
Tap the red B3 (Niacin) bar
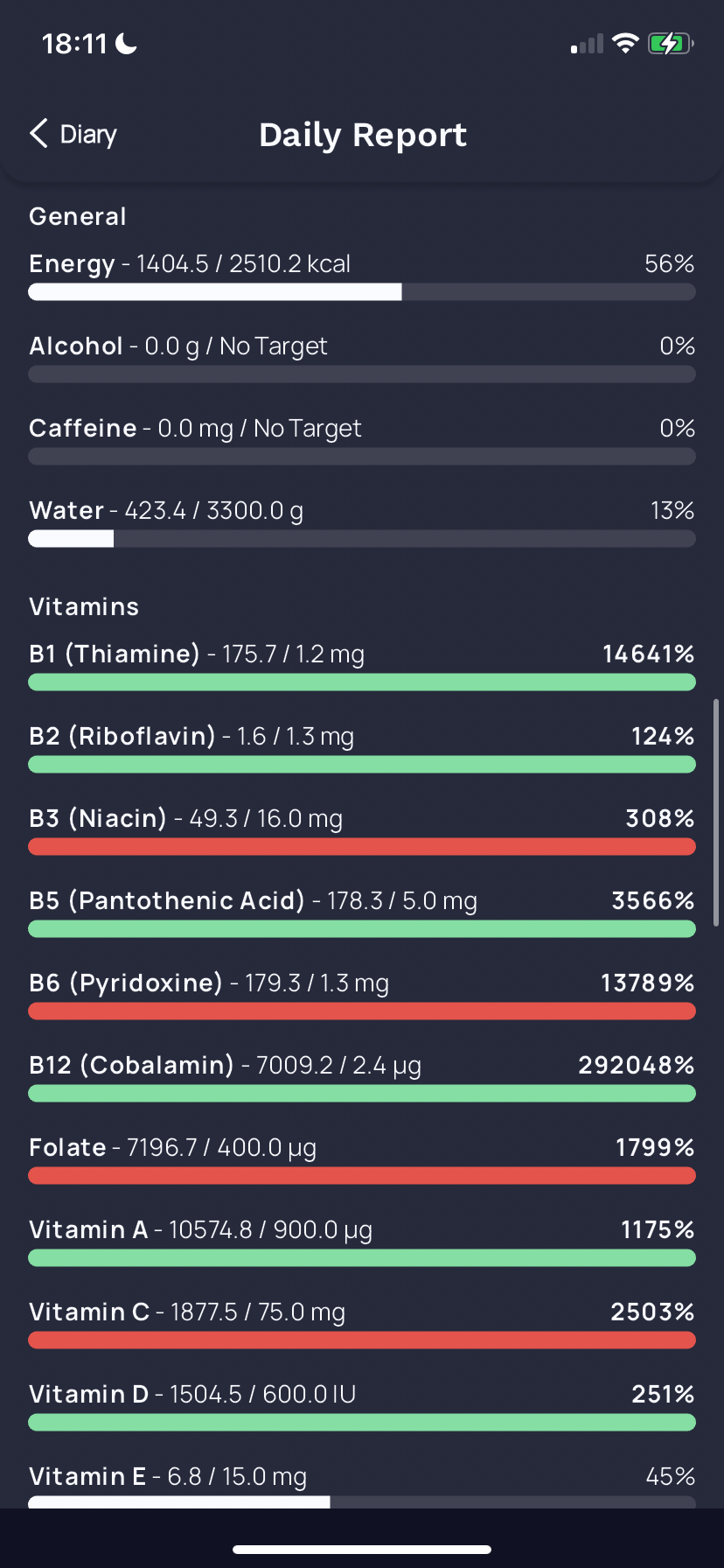point(362,847)
